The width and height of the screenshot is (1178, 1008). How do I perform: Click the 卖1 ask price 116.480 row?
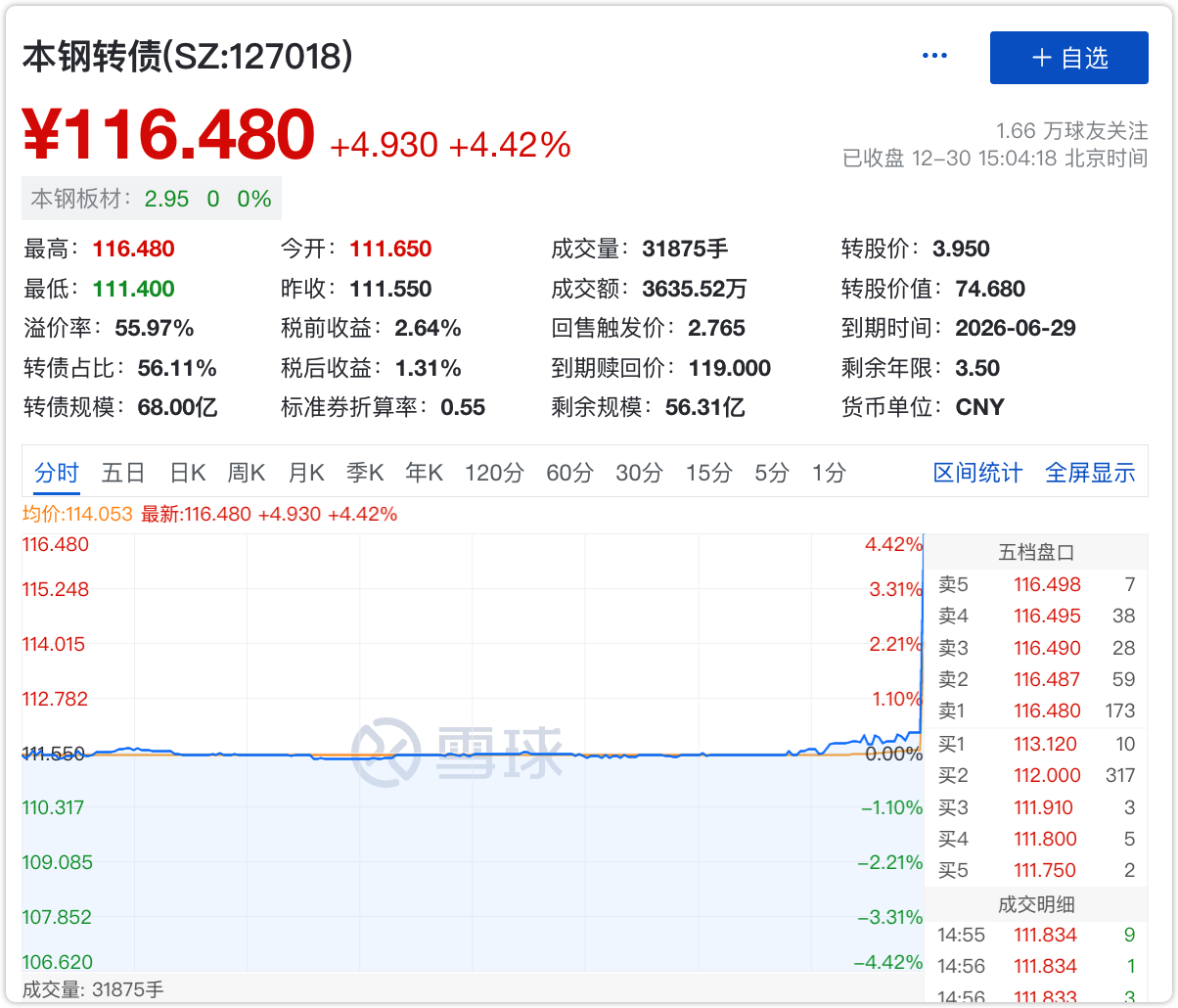[1036, 711]
